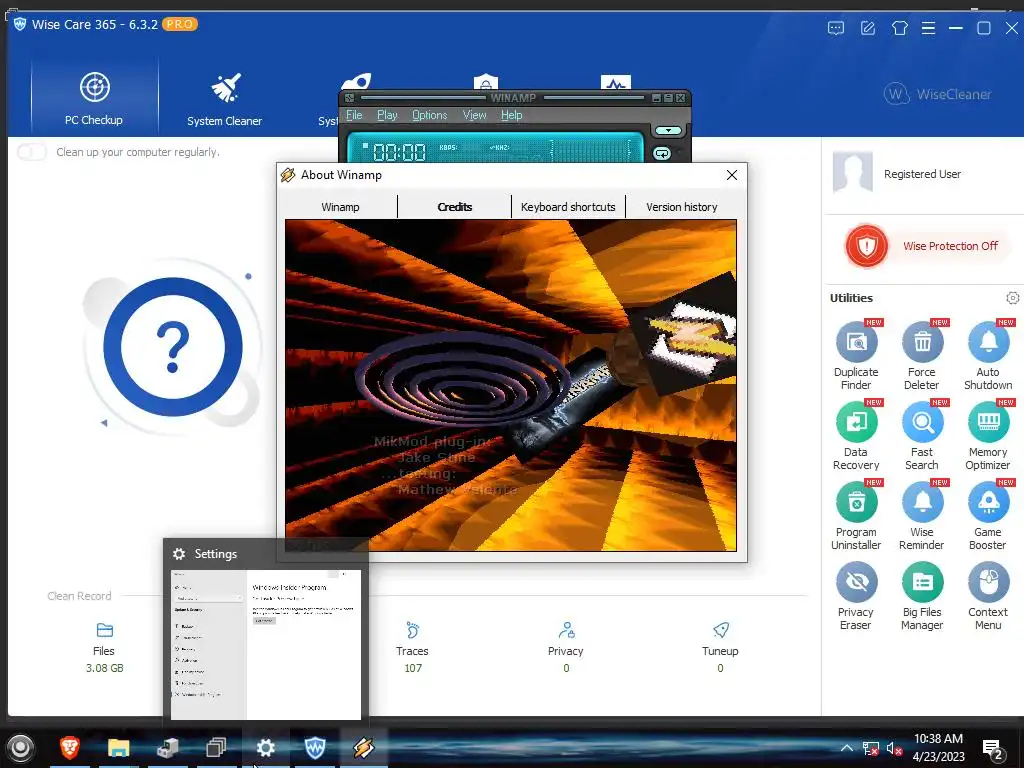The width and height of the screenshot is (1024, 768).
Task: Click the Files 3.08 GB value
Action: point(104,668)
